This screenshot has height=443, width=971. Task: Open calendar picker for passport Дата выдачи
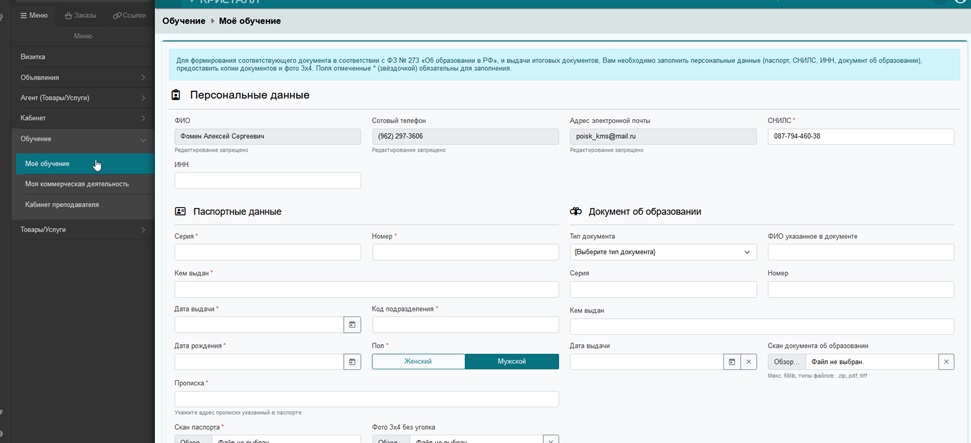352,325
